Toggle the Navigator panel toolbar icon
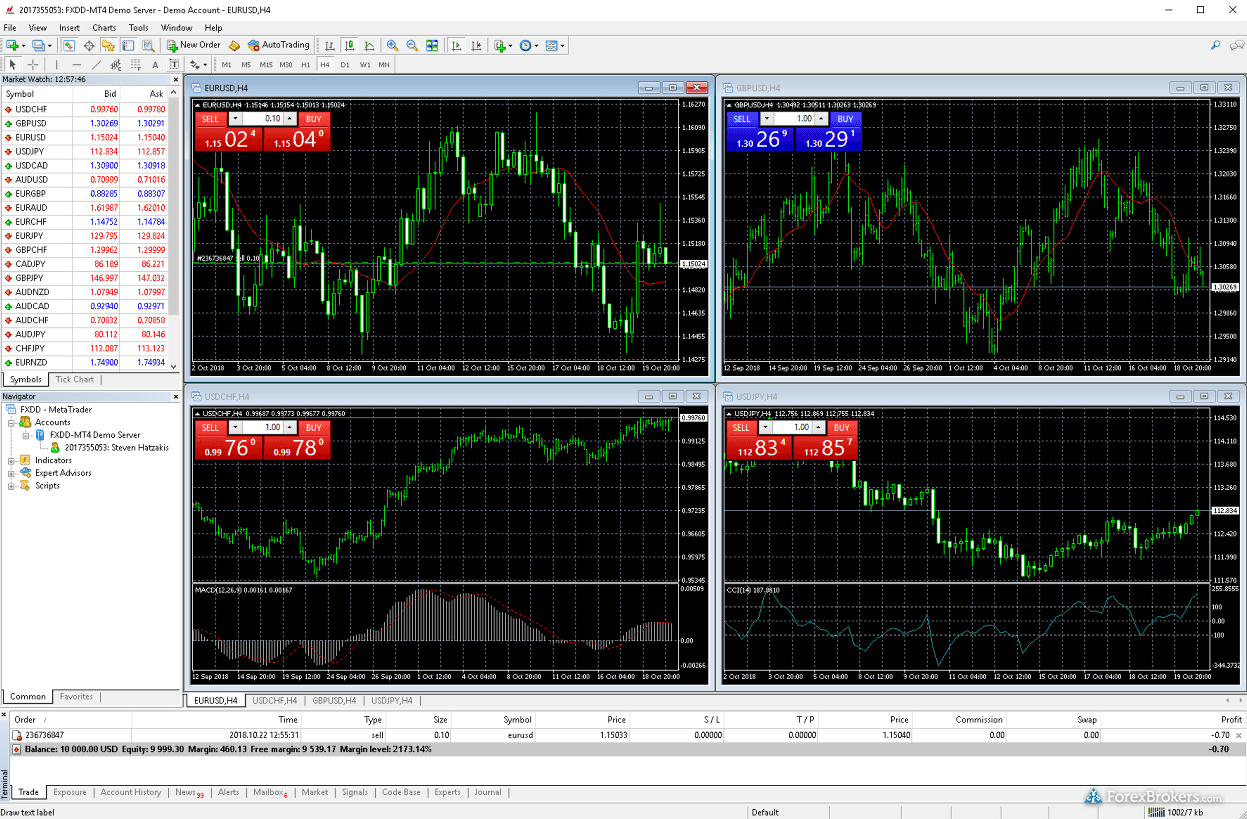This screenshot has height=819, width=1247. pyautogui.click(x=108, y=45)
